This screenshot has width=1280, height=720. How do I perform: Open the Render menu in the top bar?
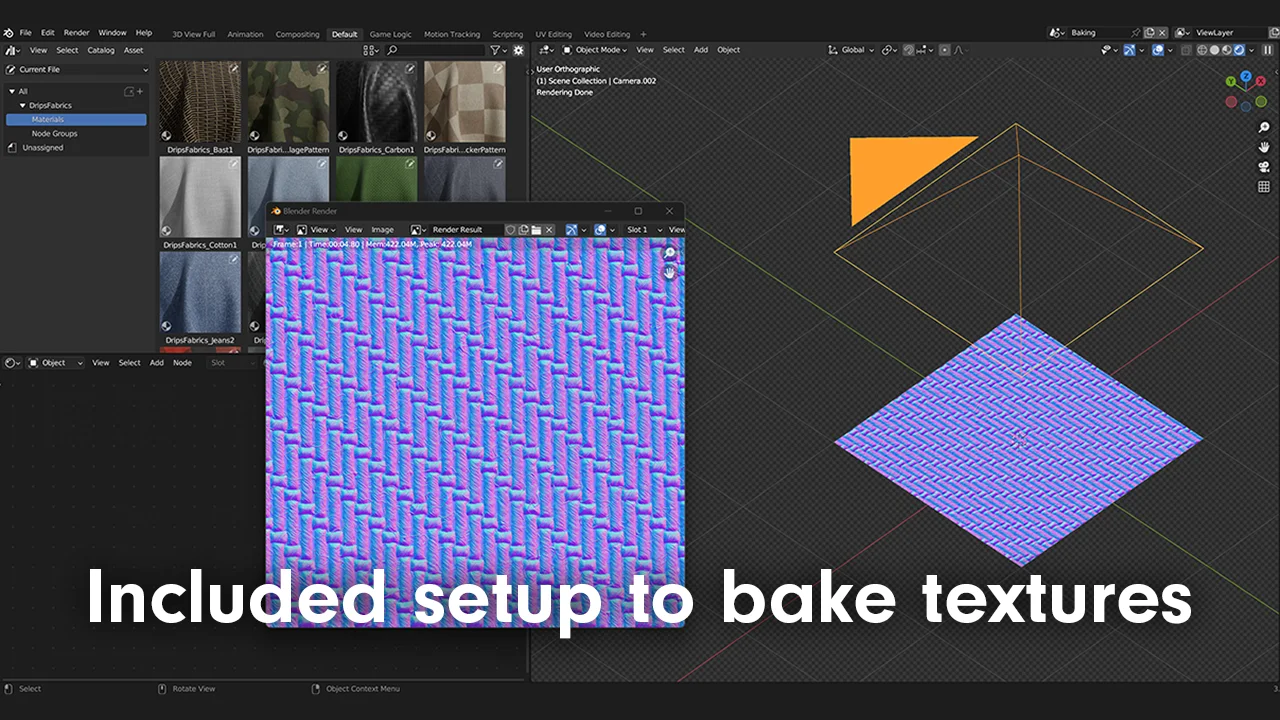pos(76,32)
